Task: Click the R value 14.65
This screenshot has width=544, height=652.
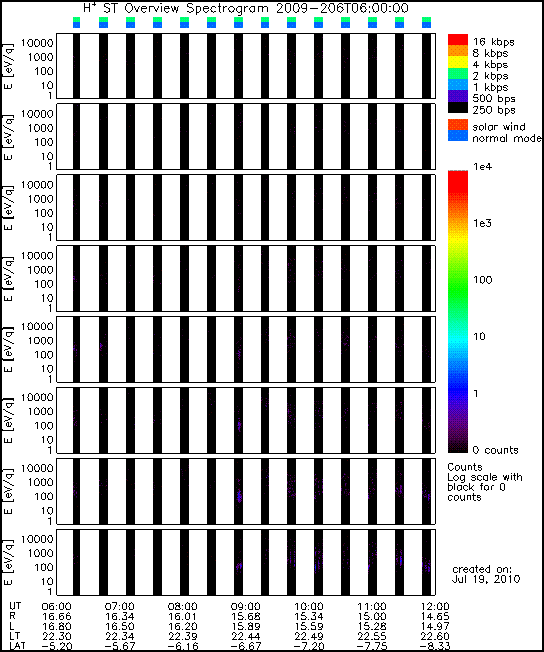Action: pos(435,617)
